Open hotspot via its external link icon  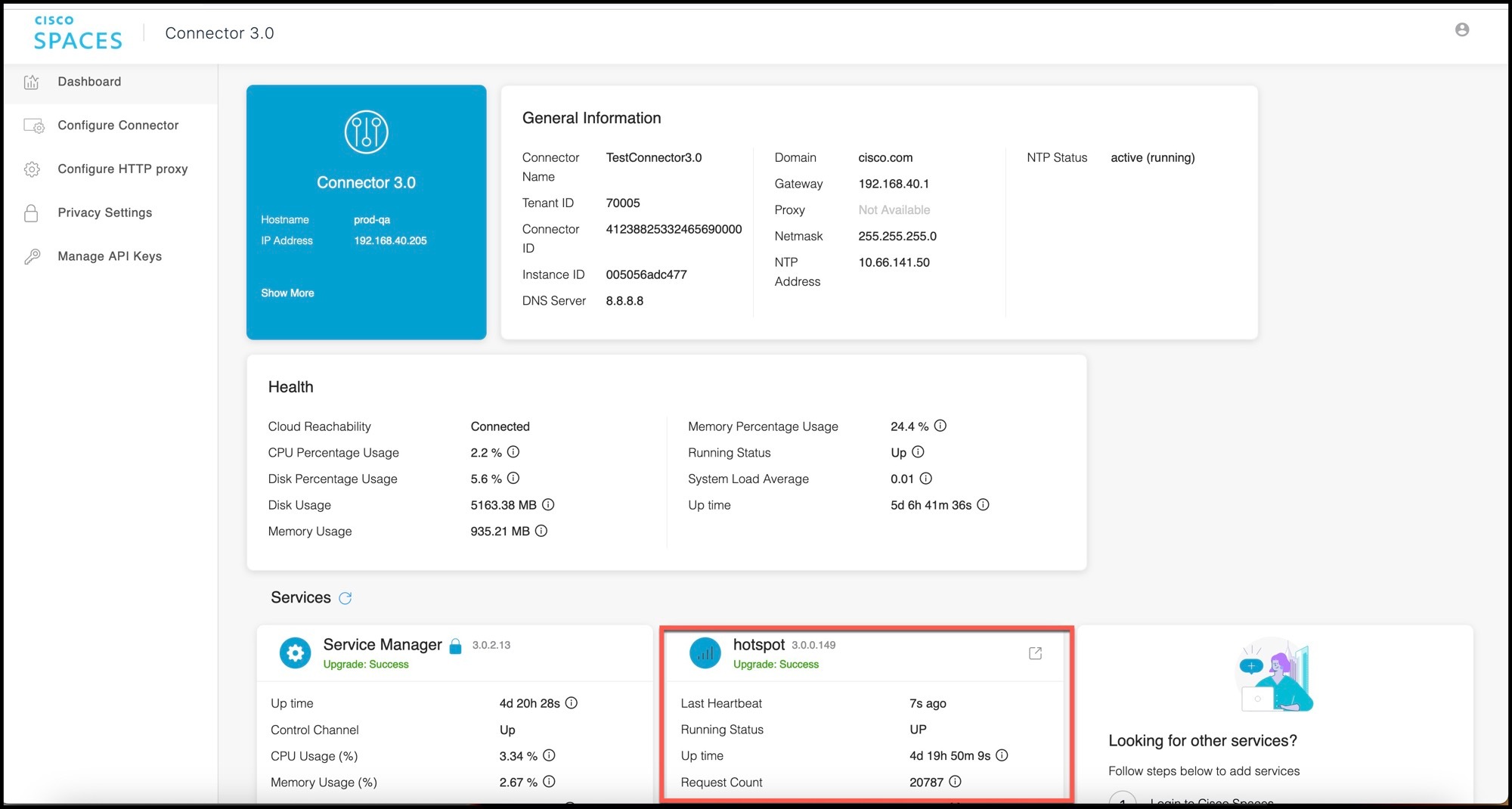click(1035, 652)
